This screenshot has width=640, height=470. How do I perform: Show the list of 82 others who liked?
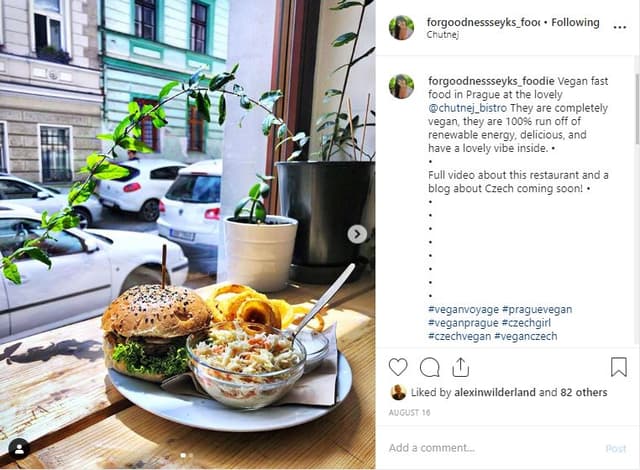584,392
